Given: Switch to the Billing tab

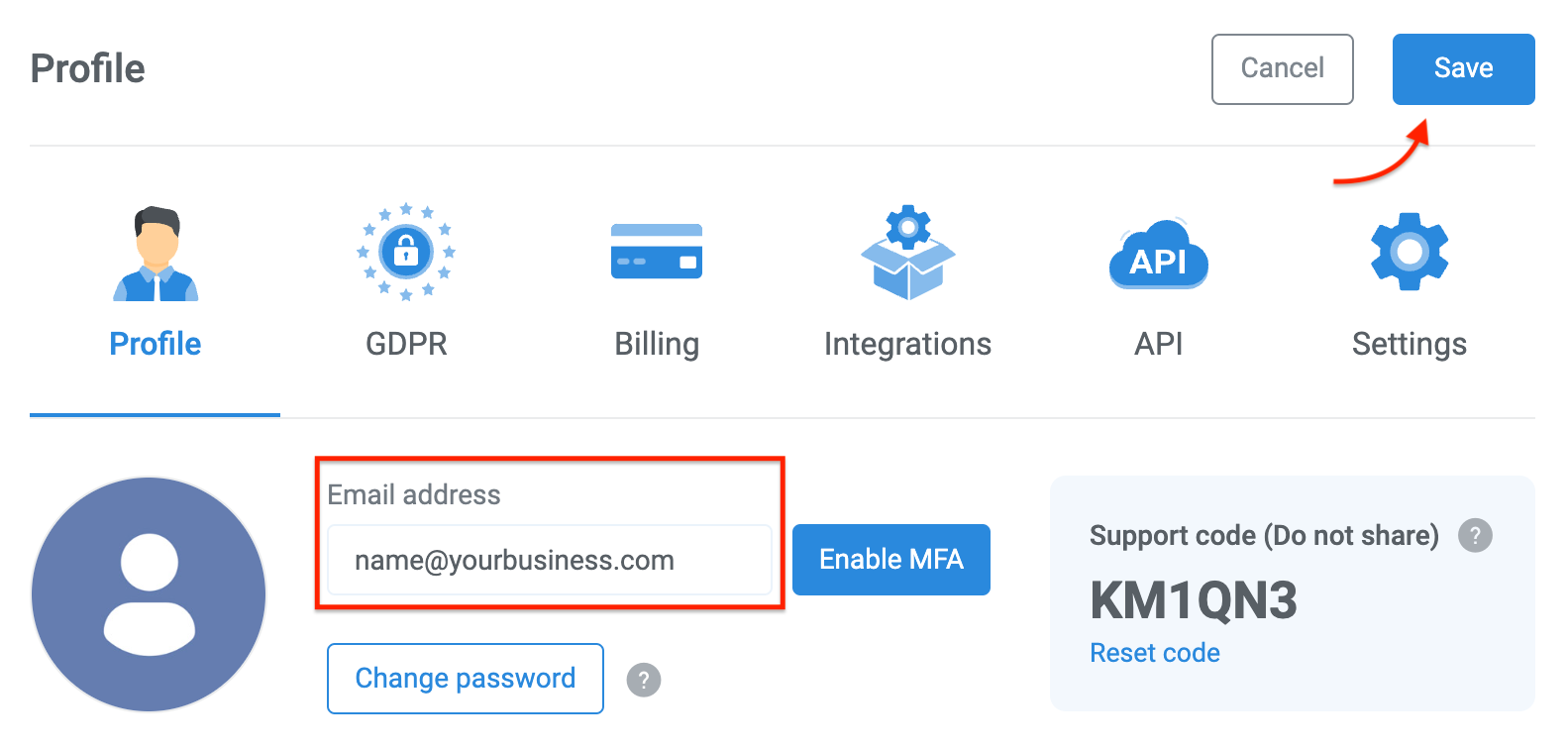Looking at the screenshot, I should [656, 344].
